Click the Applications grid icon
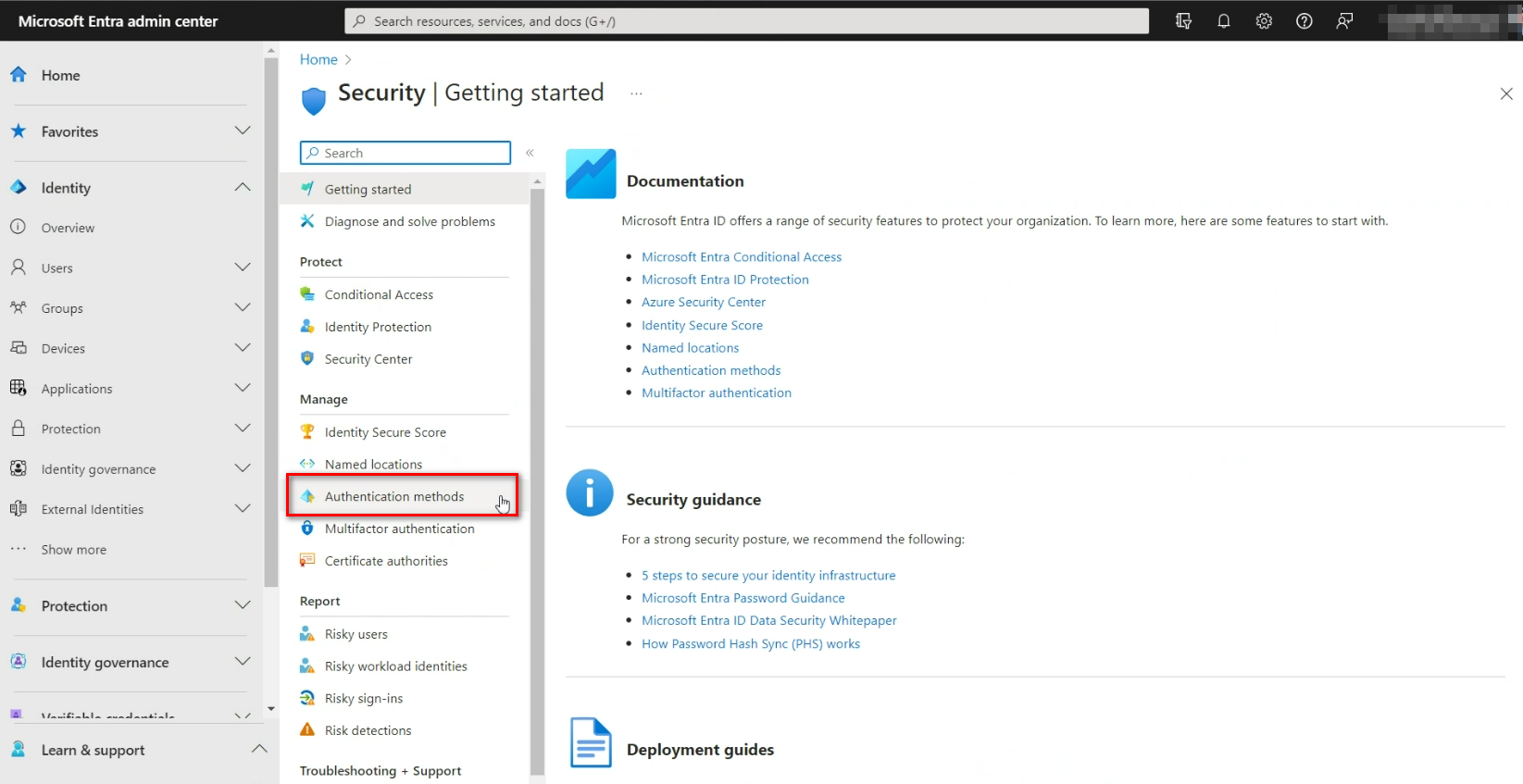The width and height of the screenshot is (1523, 784). point(18,388)
